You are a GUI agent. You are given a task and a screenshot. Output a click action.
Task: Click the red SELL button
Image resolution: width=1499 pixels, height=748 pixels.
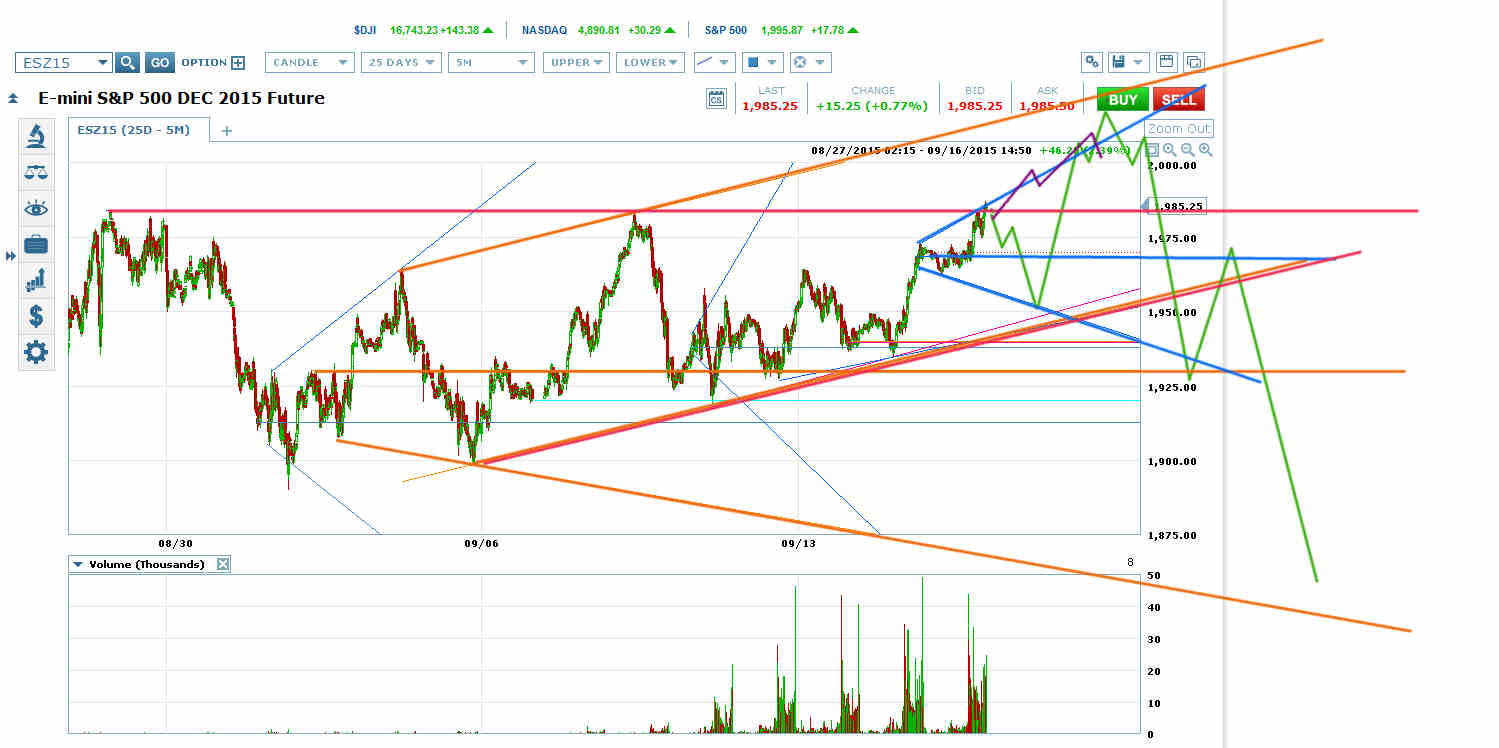1178,100
